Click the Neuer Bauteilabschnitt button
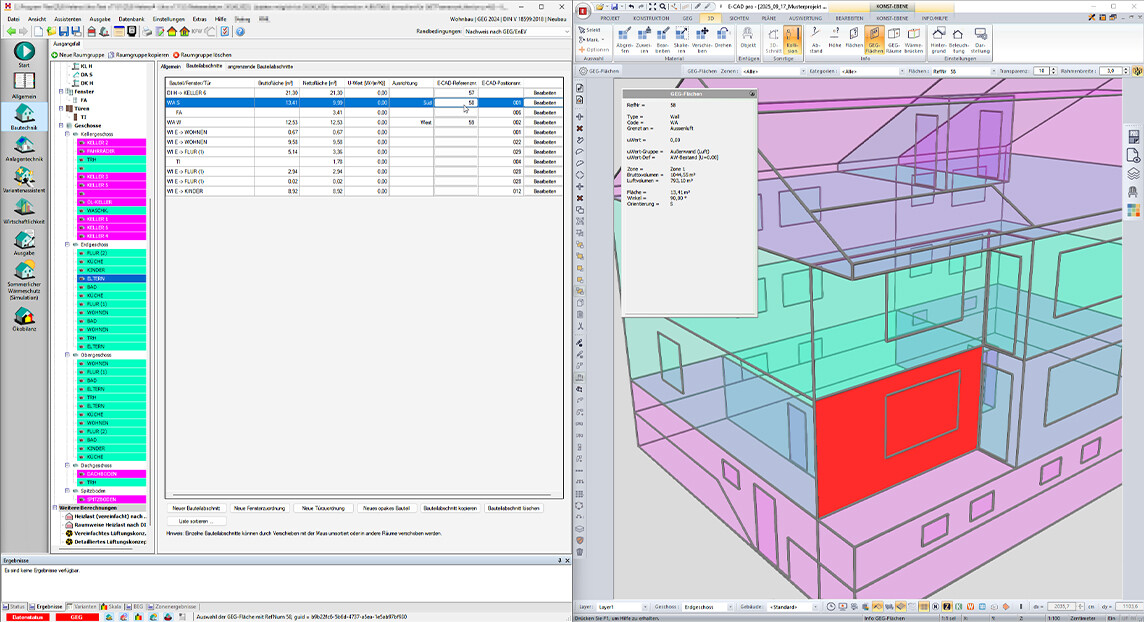 (x=196, y=508)
